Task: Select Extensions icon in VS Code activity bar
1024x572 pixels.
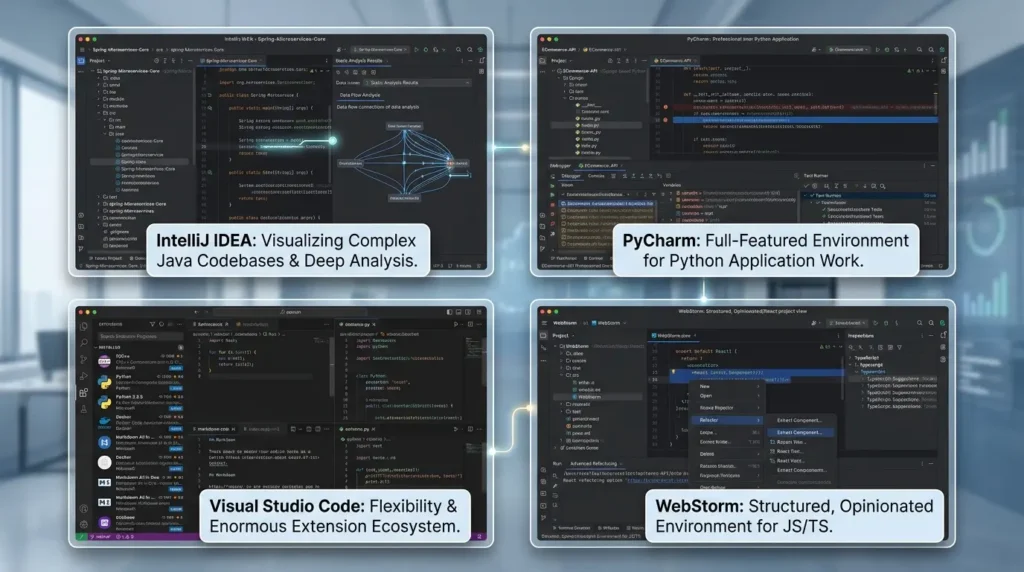Action: (84, 392)
